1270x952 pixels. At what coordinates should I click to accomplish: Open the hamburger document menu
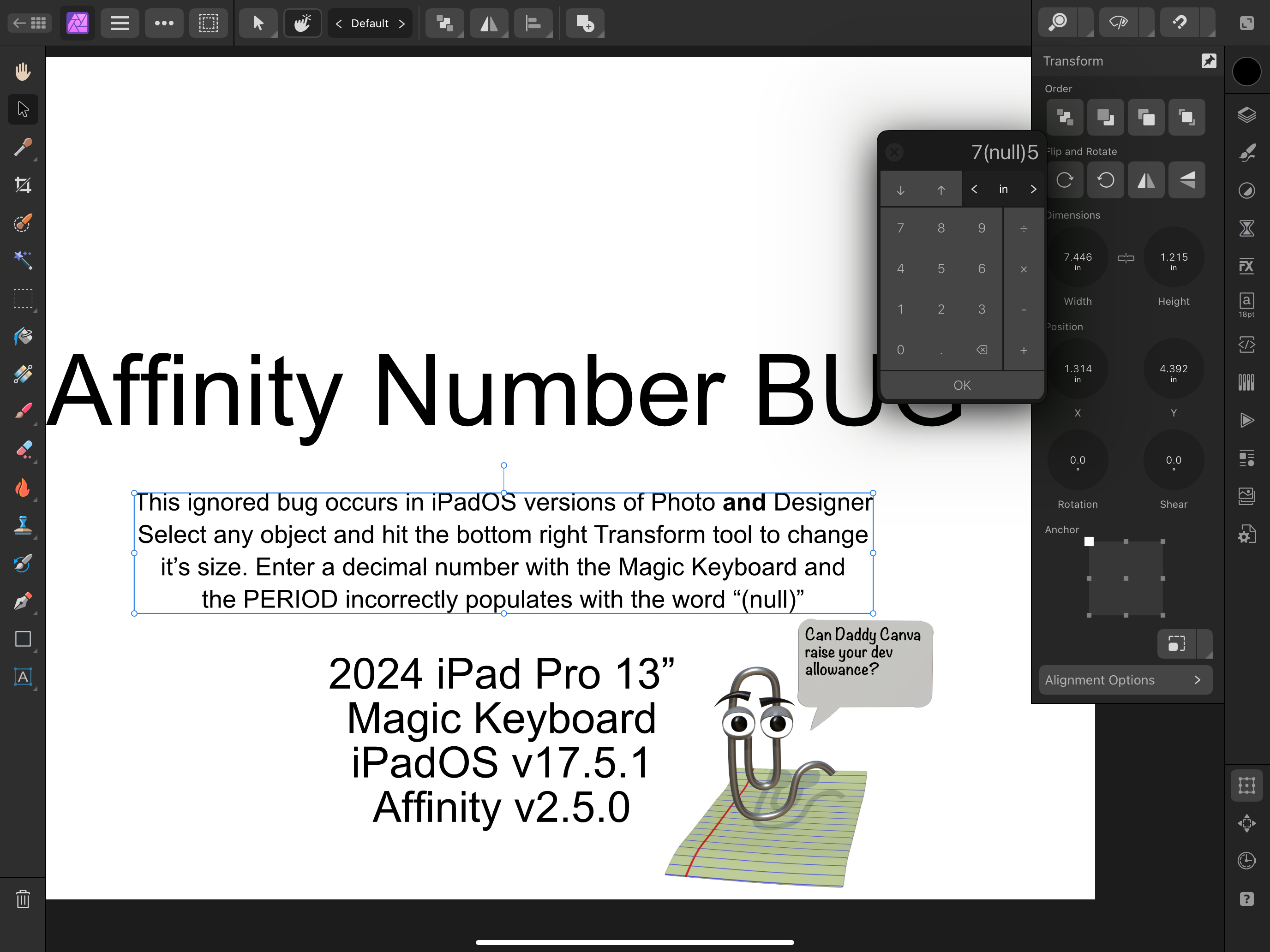coord(120,24)
